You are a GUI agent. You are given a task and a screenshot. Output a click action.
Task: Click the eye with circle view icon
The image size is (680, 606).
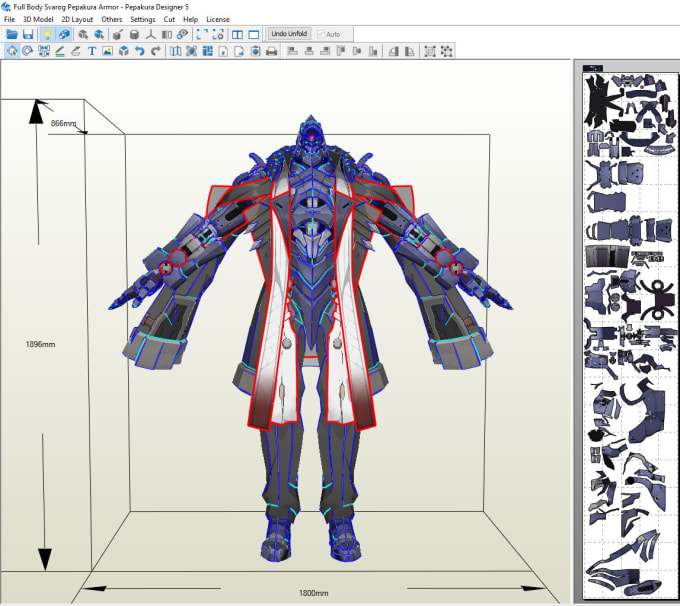(183, 34)
